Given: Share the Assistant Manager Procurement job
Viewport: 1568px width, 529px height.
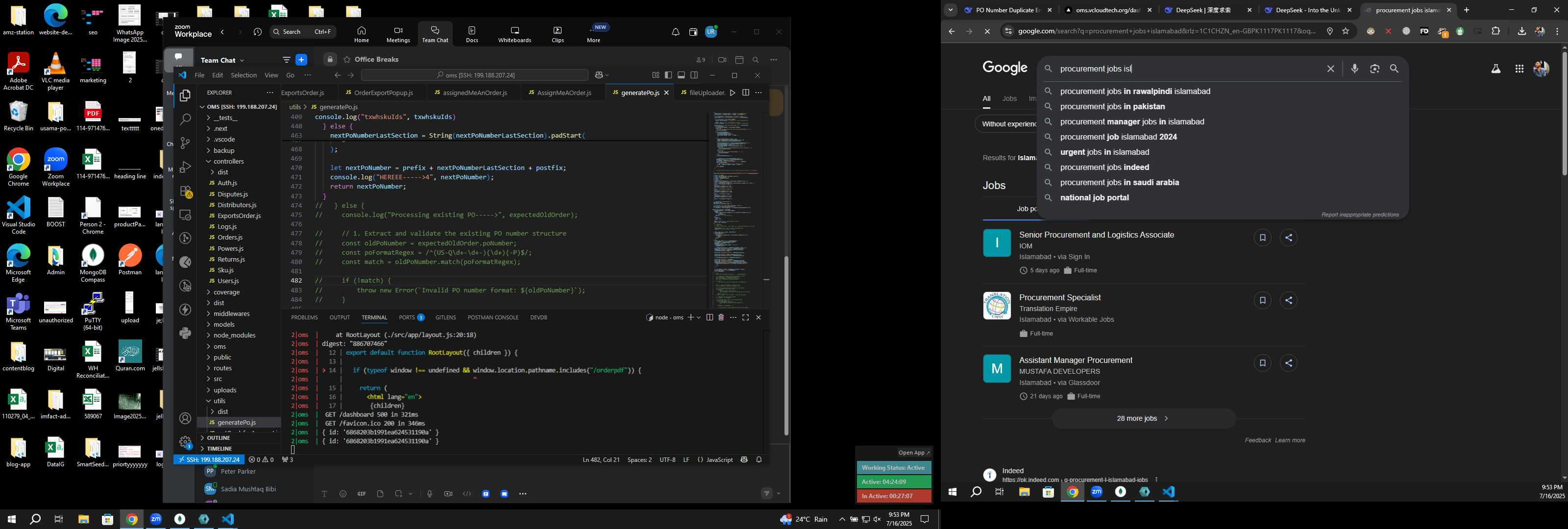Looking at the screenshot, I should pos(1289,363).
